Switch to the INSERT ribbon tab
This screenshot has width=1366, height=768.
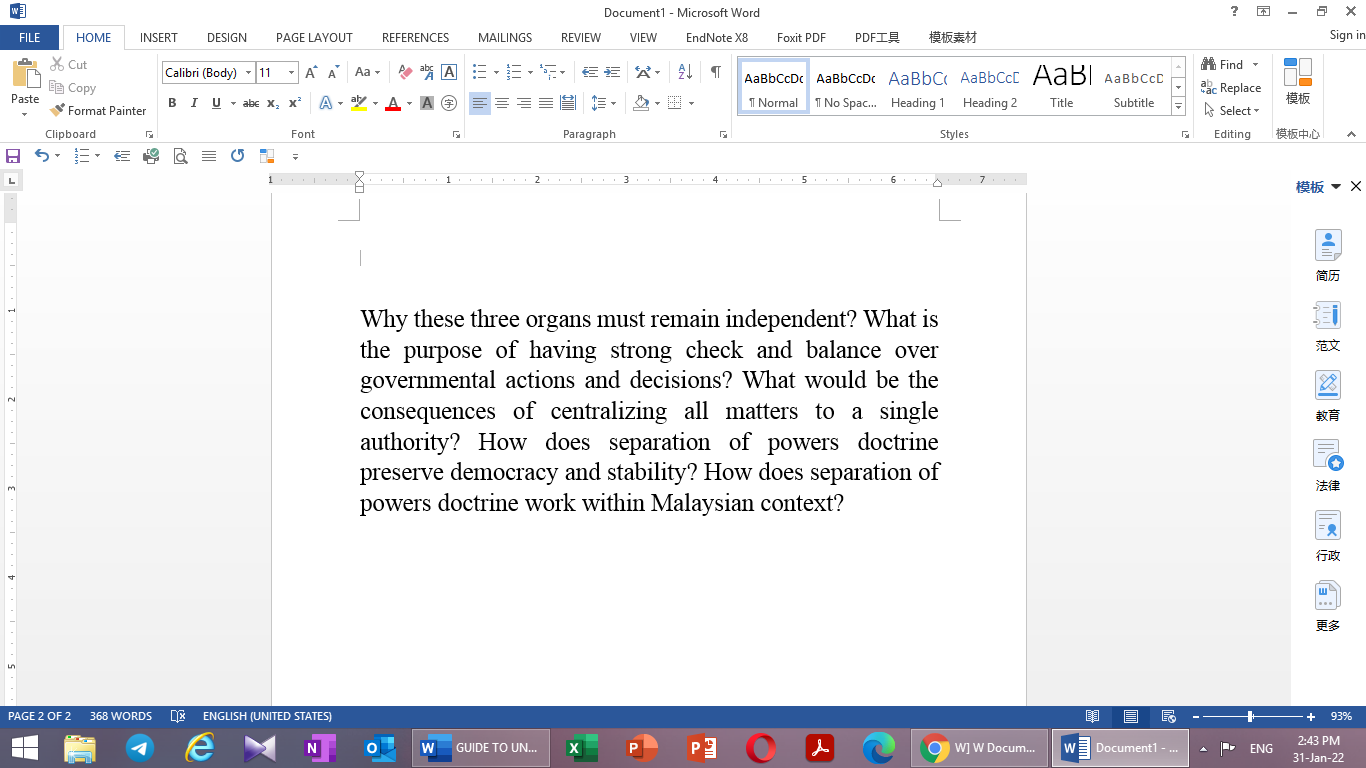pos(158,37)
